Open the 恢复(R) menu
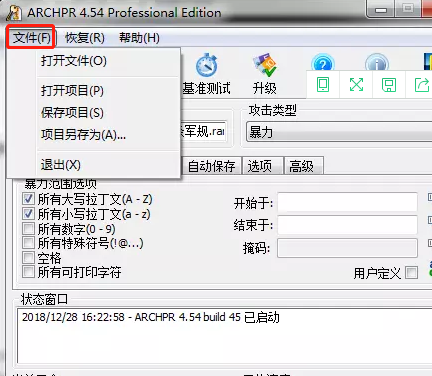The image size is (432, 376). click(85, 38)
